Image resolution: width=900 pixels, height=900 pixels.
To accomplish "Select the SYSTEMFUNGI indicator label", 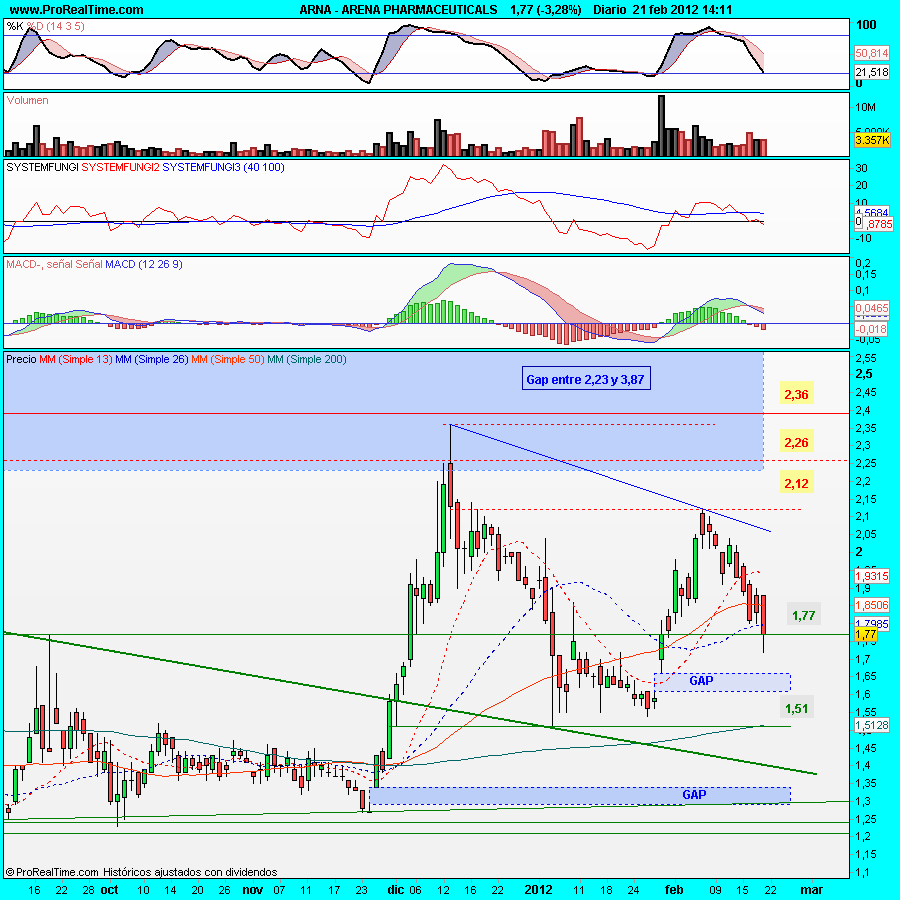I will click(x=42, y=167).
